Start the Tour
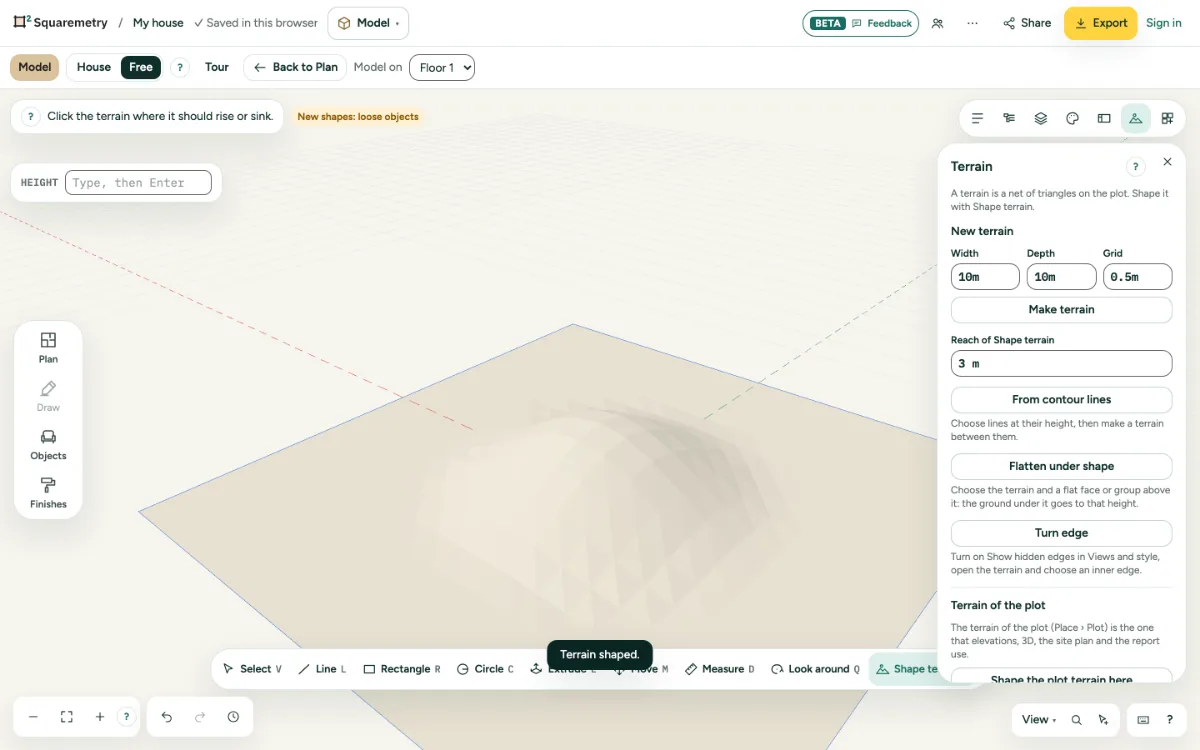Screen dimensions: 1200x750 217,67
